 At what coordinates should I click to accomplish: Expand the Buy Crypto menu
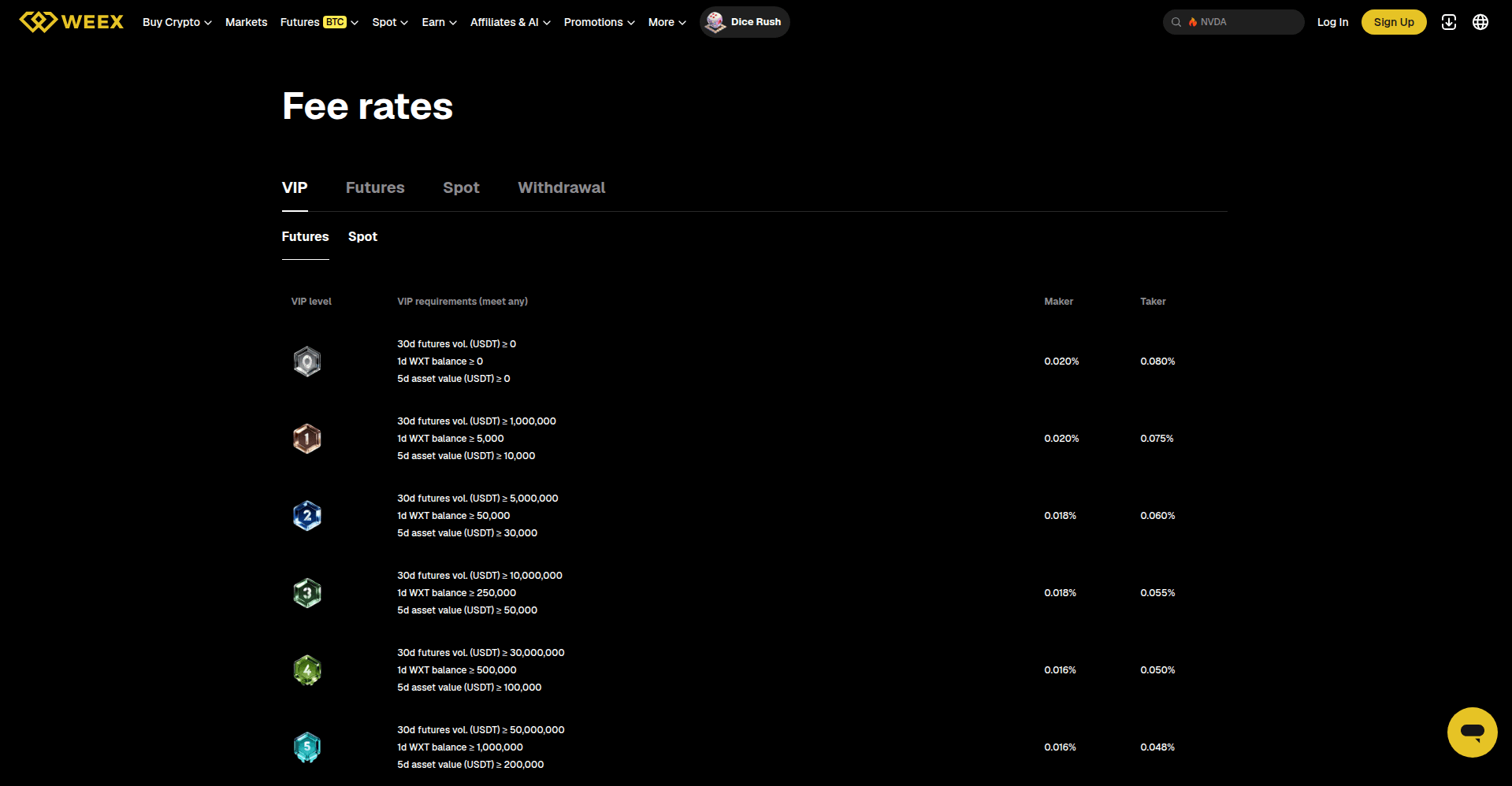pyautogui.click(x=177, y=22)
